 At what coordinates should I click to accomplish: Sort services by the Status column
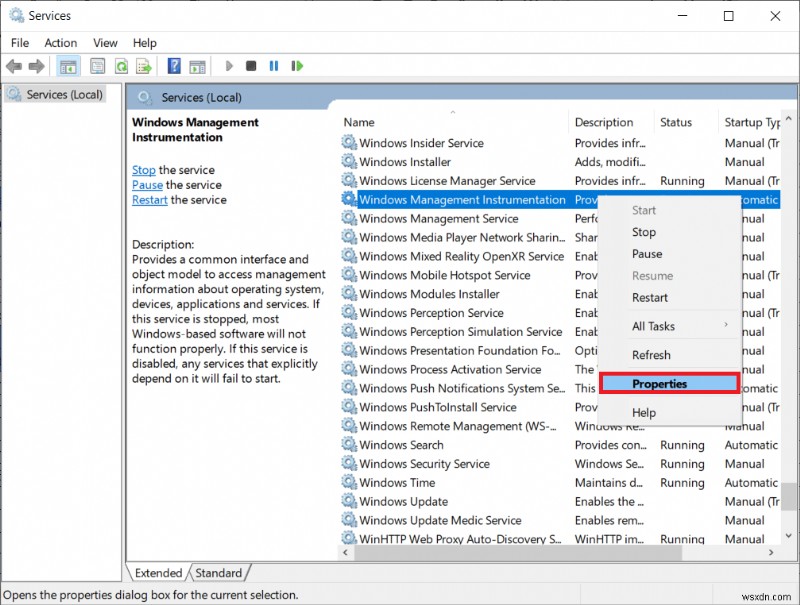(x=676, y=122)
